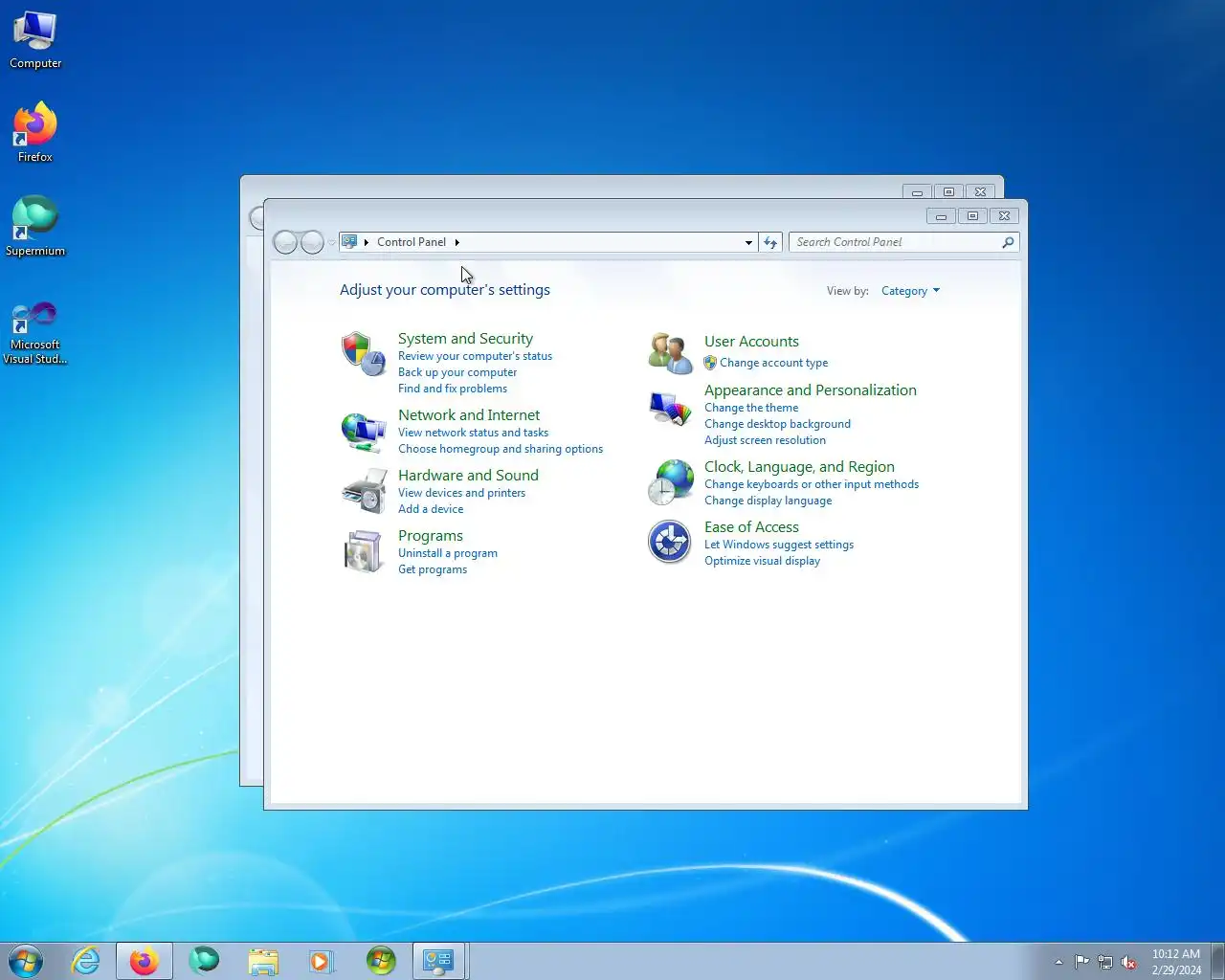Screen dimensions: 1225x980
Task: Click the Windows flag icon in the taskbar
Action: (381, 961)
